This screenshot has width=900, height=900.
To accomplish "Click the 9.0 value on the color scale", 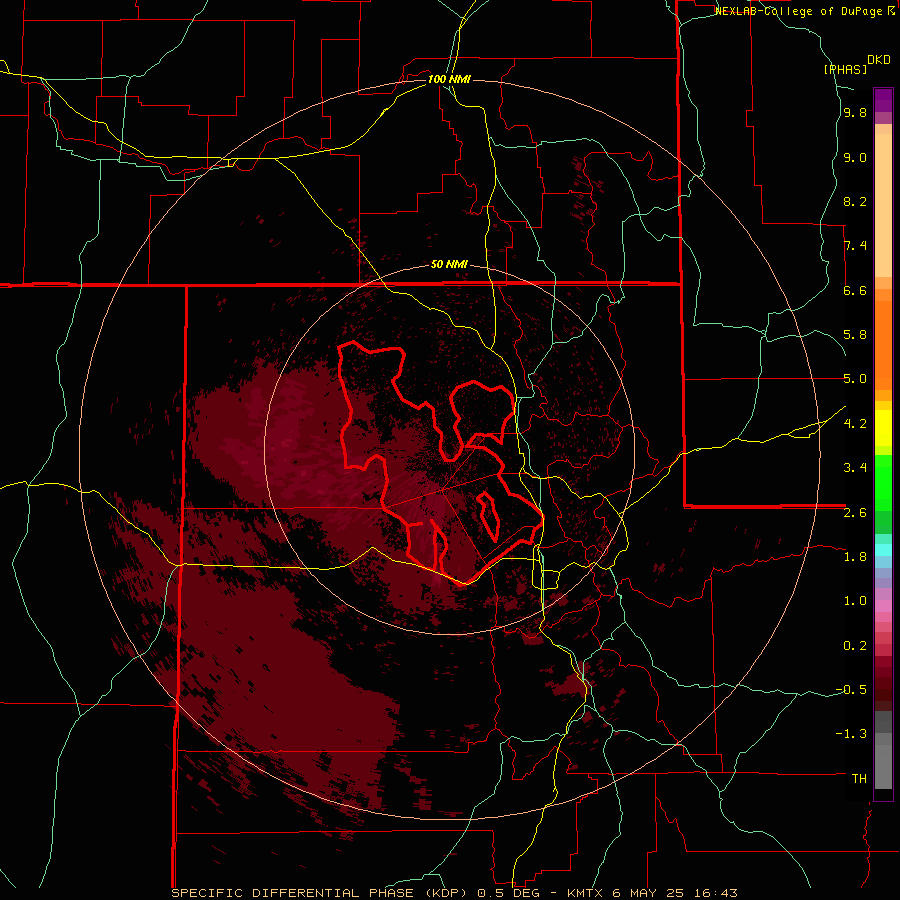I will click(855, 157).
